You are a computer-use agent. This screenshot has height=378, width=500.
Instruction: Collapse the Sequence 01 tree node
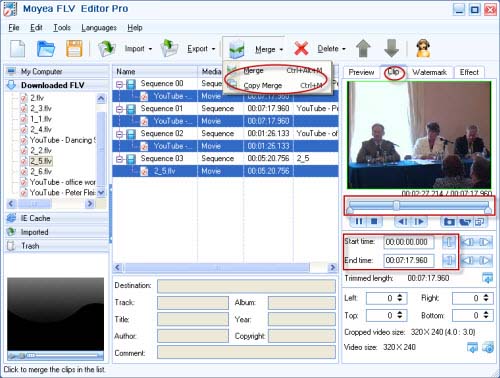(x=119, y=109)
